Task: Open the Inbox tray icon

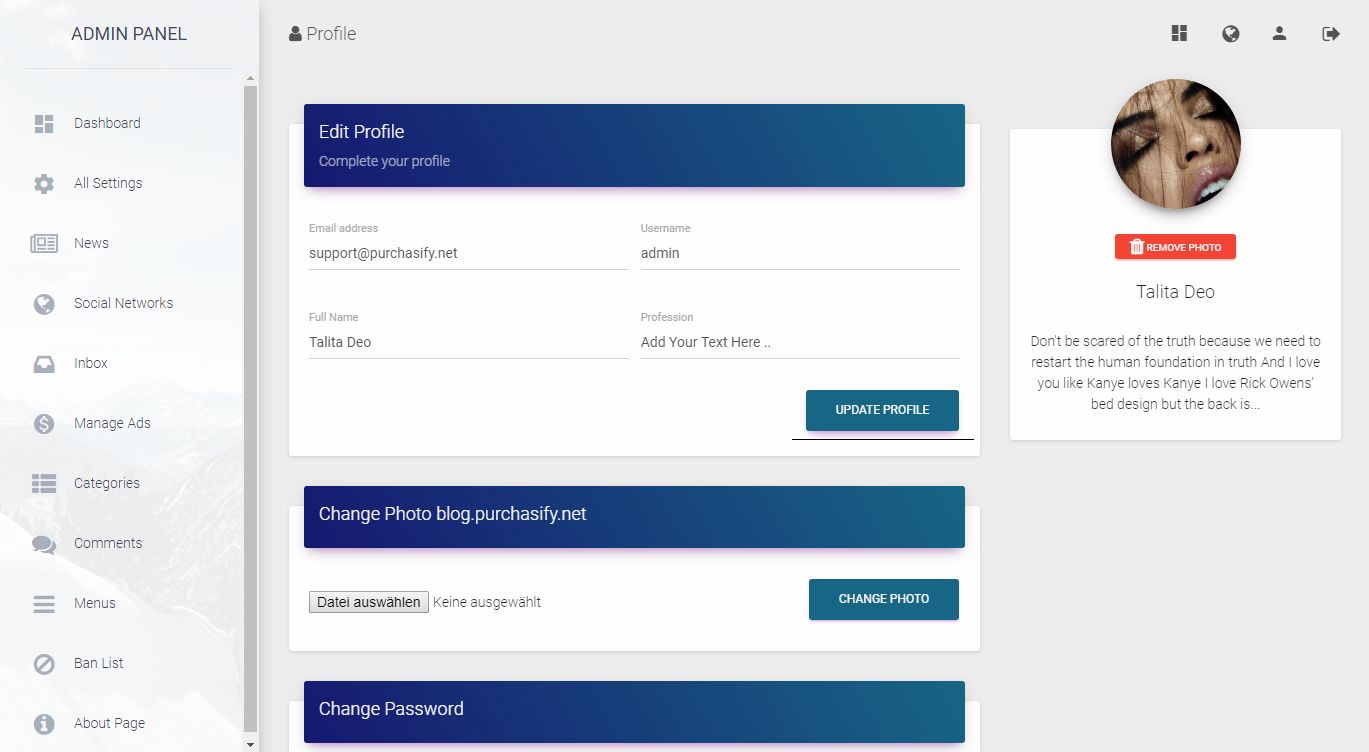Action: click(44, 364)
